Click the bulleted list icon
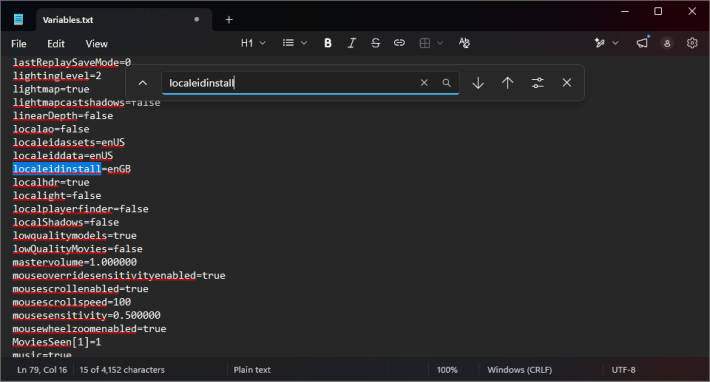This screenshot has width=710, height=382. coord(288,43)
